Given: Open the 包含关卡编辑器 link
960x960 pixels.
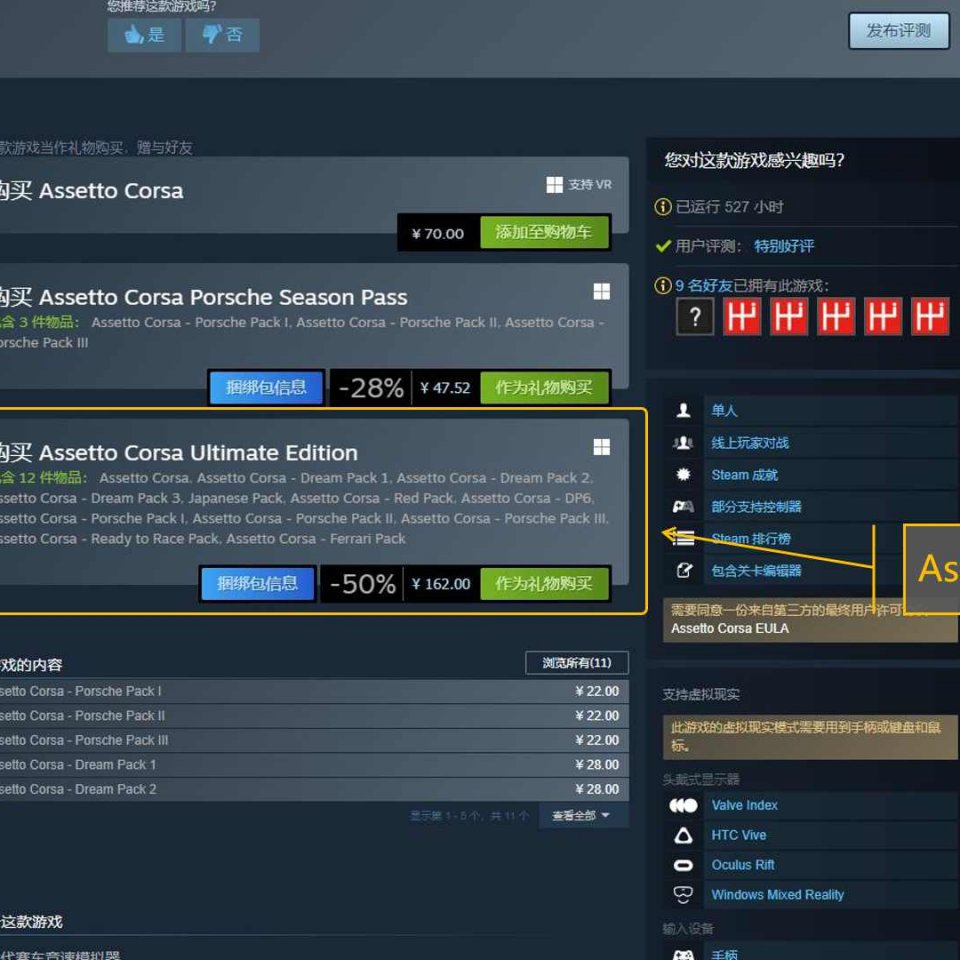Looking at the screenshot, I should pyautogui.click(x=756, y=571).
